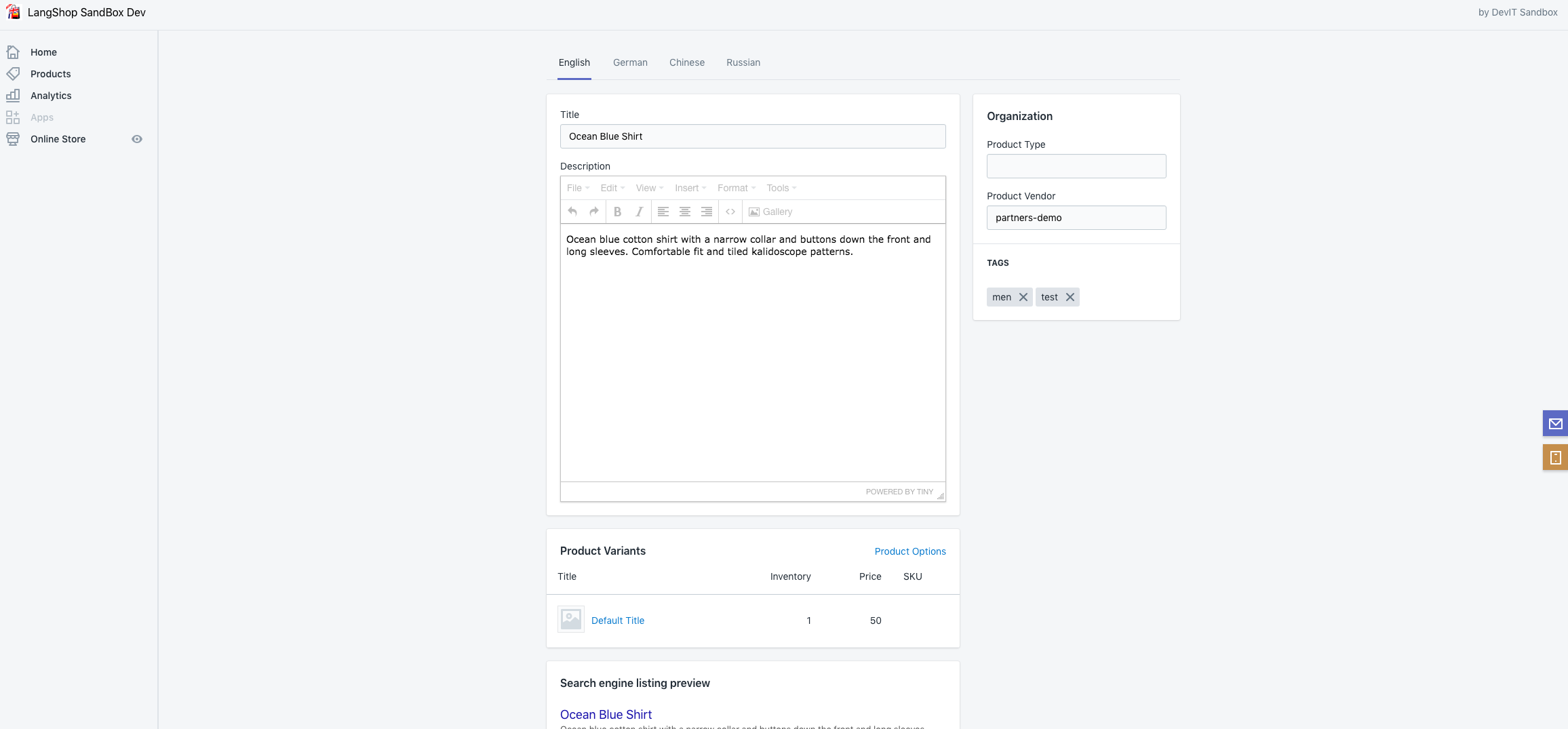Click the Default Title variant link

click(617, 620)
